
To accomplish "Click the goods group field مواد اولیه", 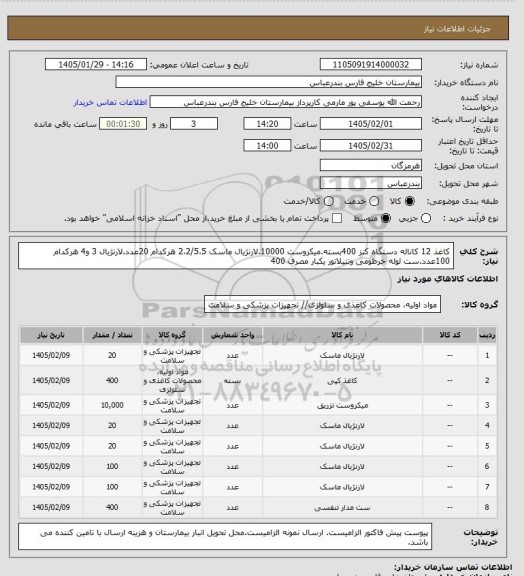I will click(x=322, y=305).
